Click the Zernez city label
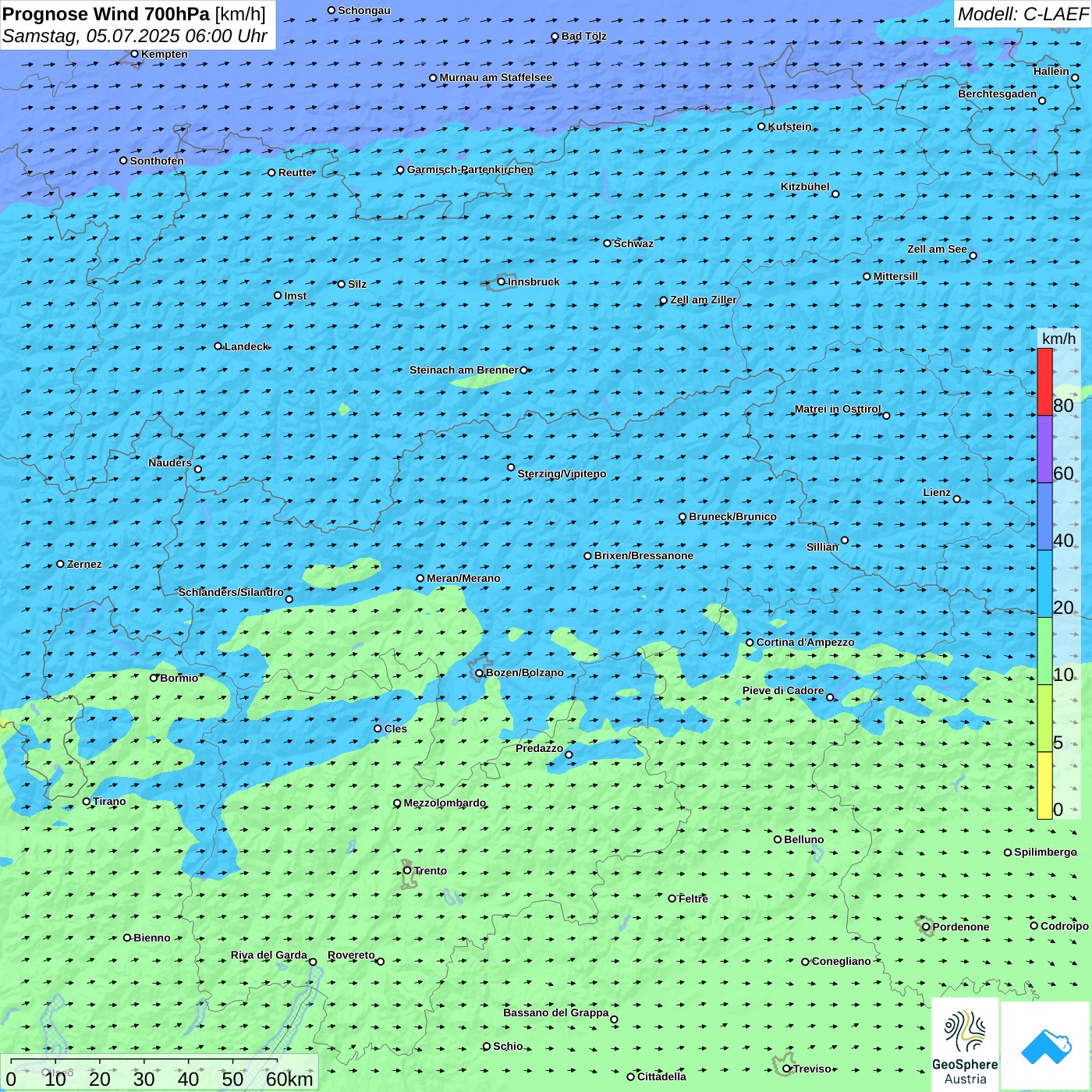Screen dimensions: 1092x1092 click(84, 564)
